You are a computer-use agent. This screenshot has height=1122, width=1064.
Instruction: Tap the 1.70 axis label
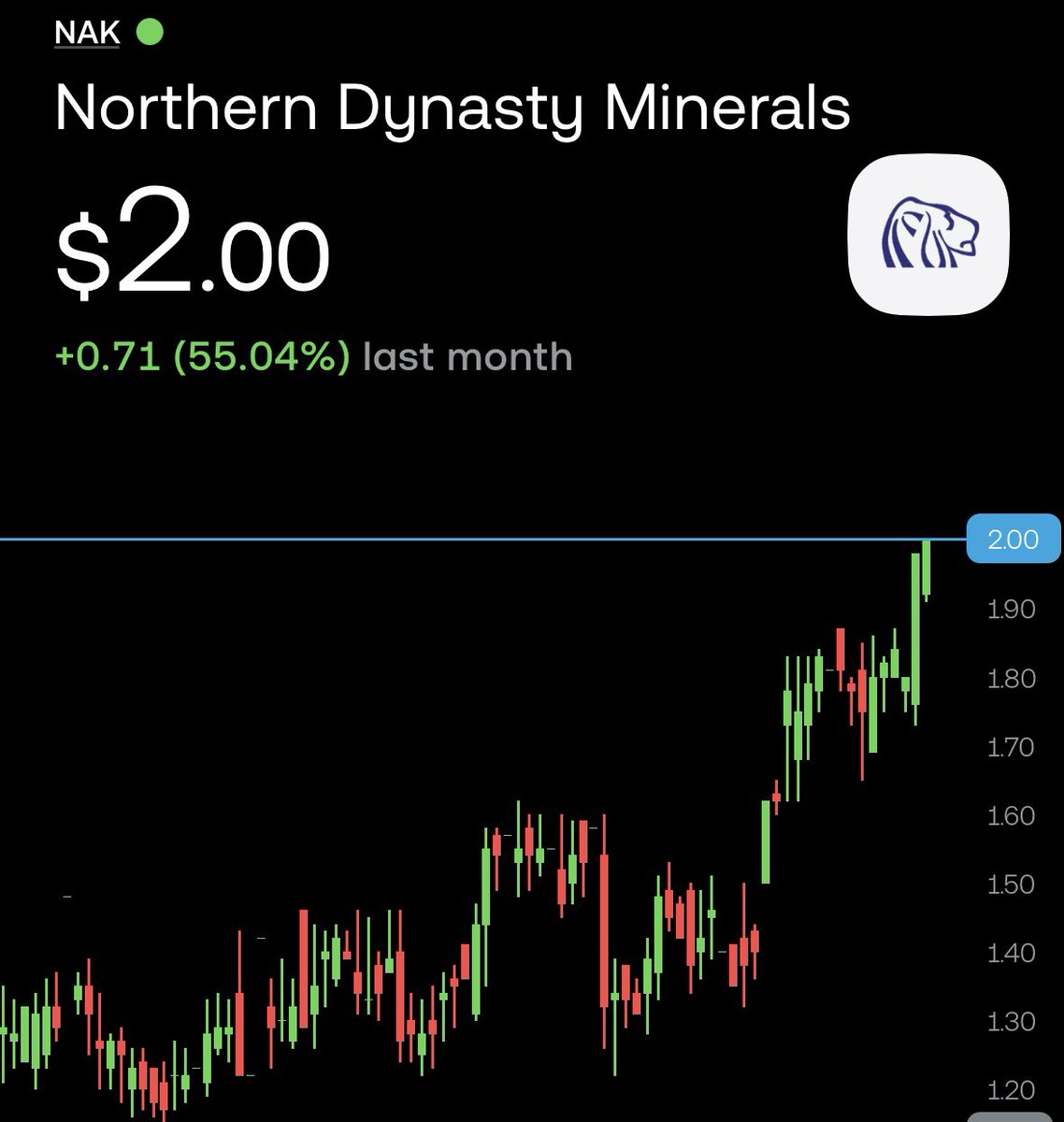coord(1012,747)
